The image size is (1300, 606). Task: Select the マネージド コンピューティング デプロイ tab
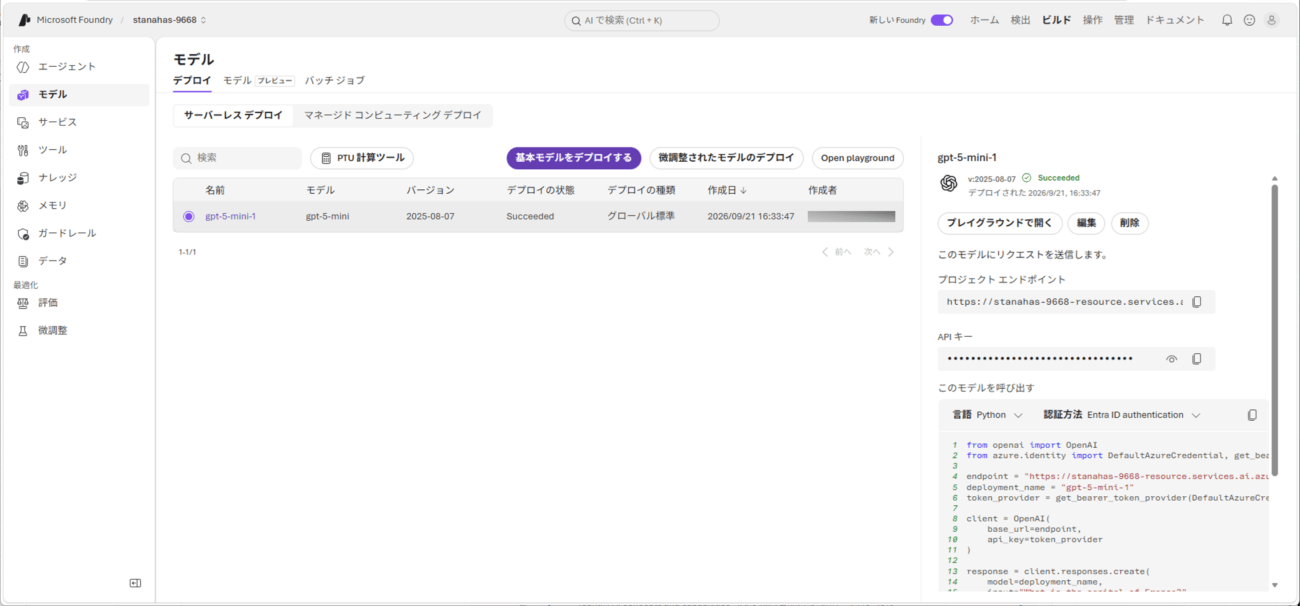pyautogui.click(x=392, y=116)
